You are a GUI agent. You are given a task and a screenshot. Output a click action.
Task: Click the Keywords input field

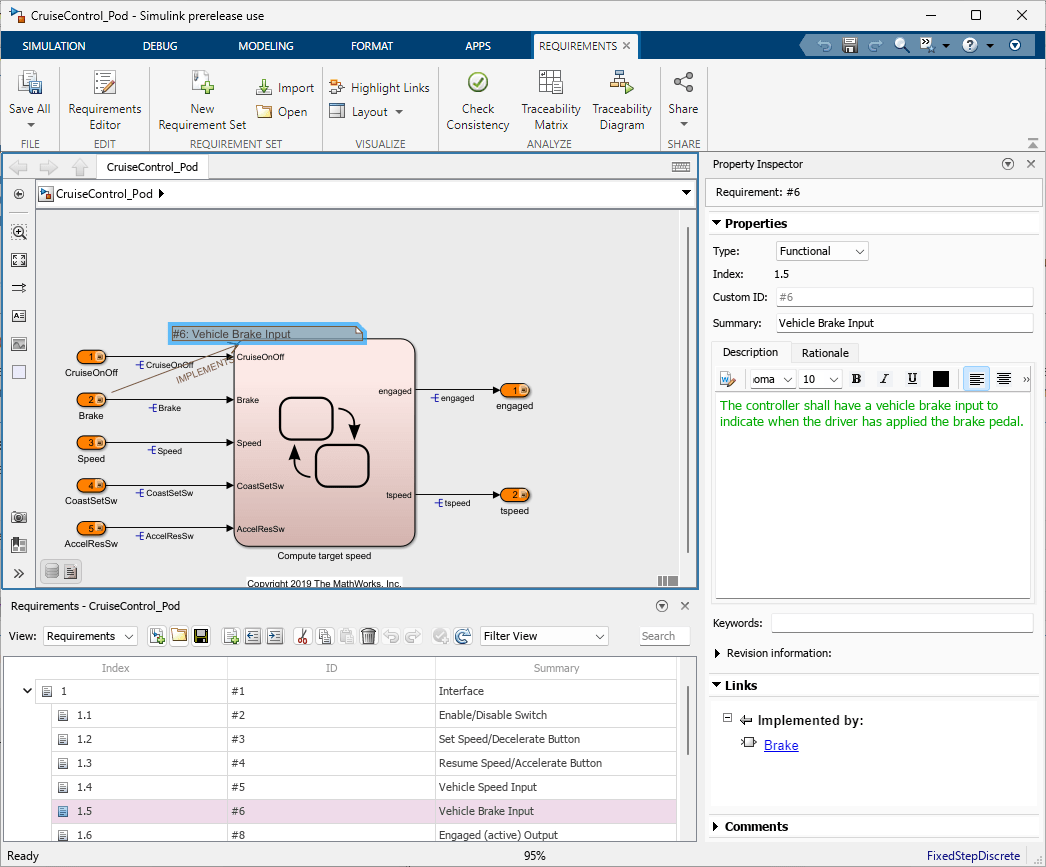coord(901,623)
